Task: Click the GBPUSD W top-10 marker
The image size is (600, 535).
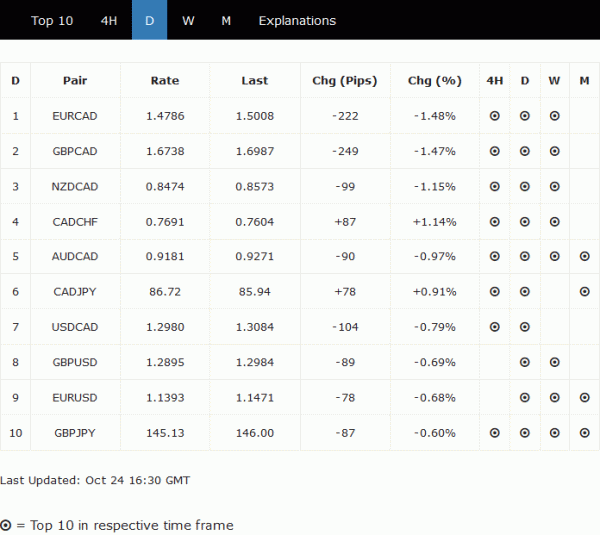Action: pyautogui.click(x=554, y=362)
